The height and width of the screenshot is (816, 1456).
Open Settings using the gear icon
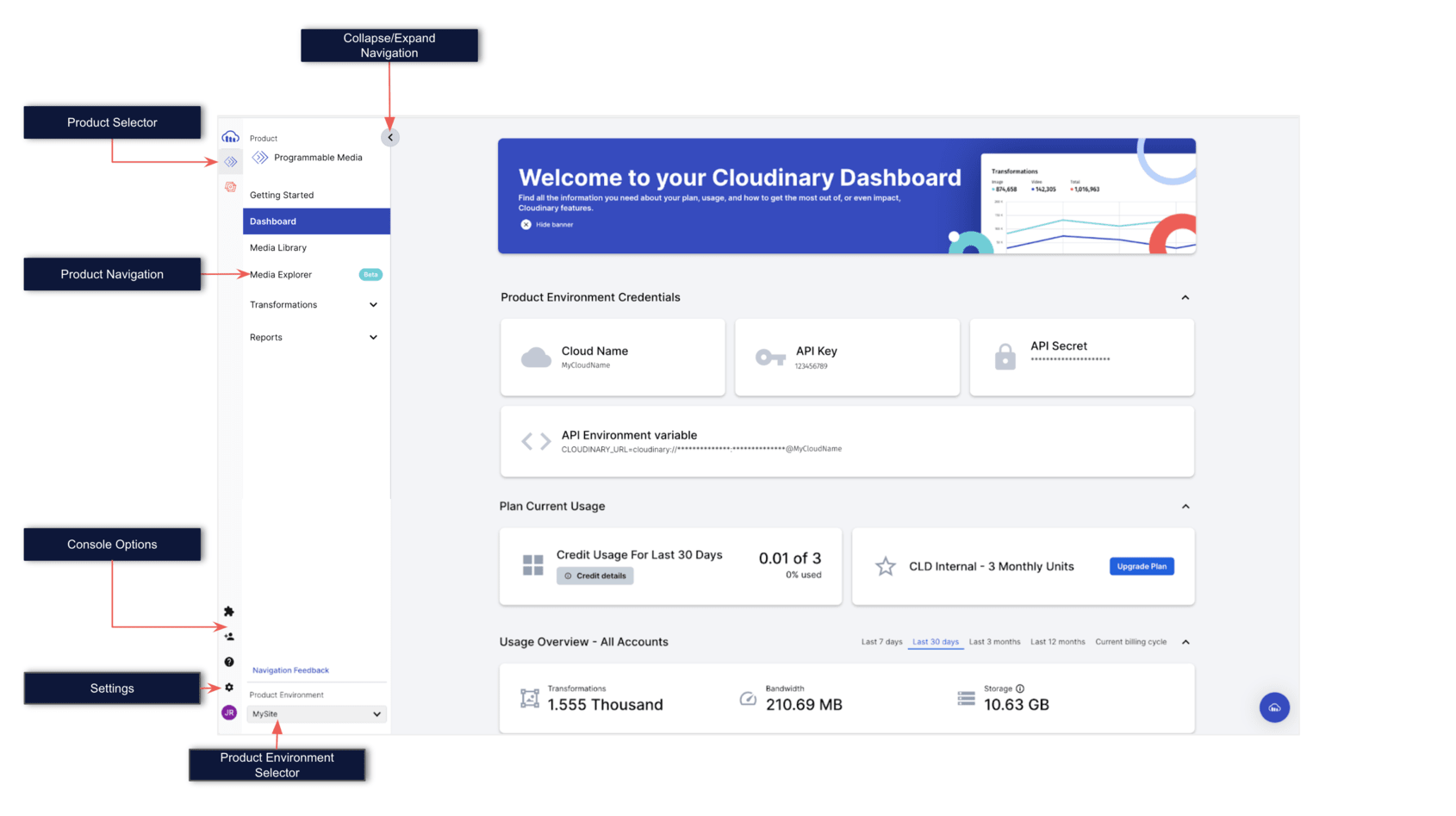[229, 687]
